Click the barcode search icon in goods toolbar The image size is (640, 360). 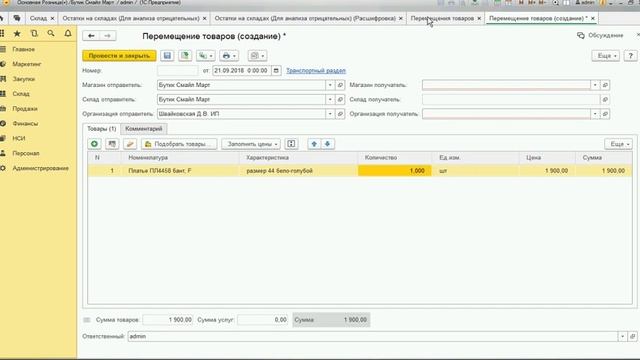coord(112,144)
